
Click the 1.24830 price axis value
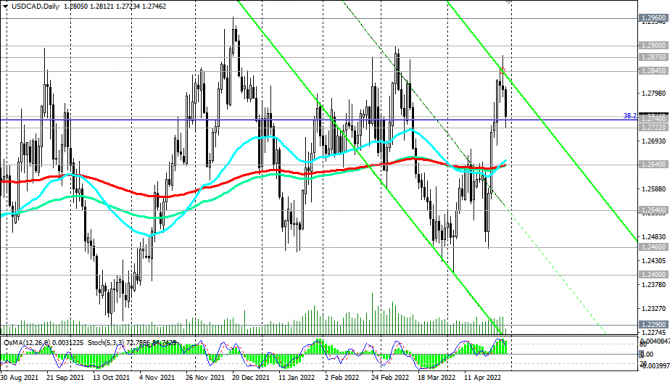(x=654, y=237)
